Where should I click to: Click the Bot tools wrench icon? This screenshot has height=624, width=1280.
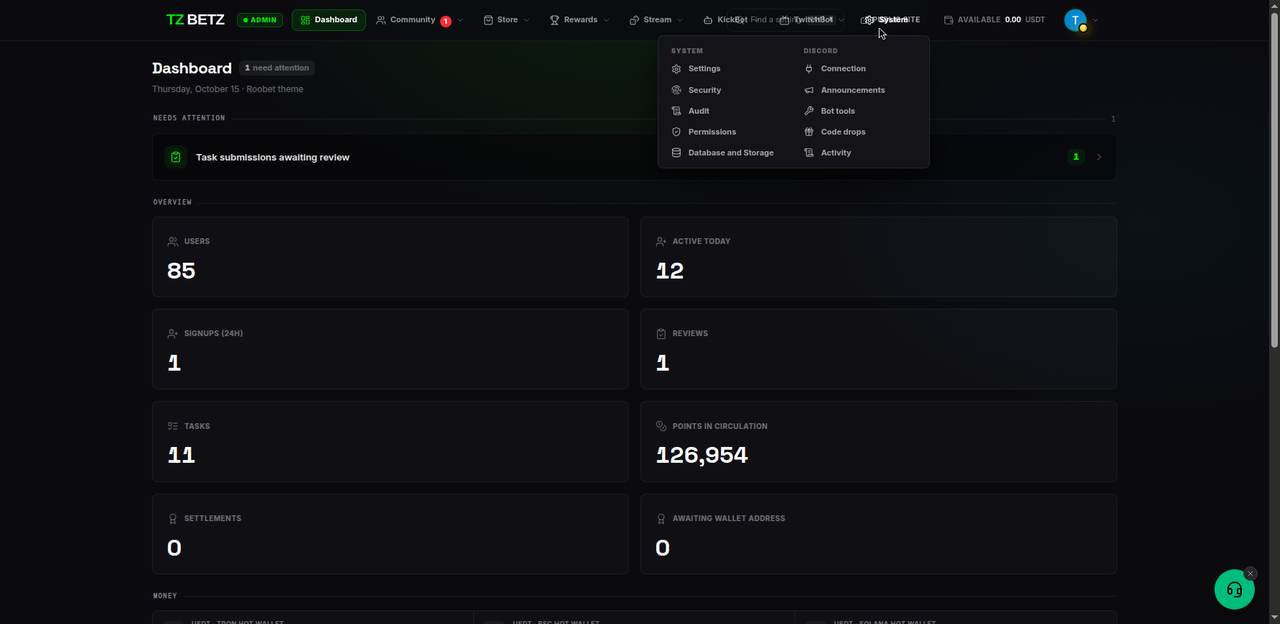point(809,111)
